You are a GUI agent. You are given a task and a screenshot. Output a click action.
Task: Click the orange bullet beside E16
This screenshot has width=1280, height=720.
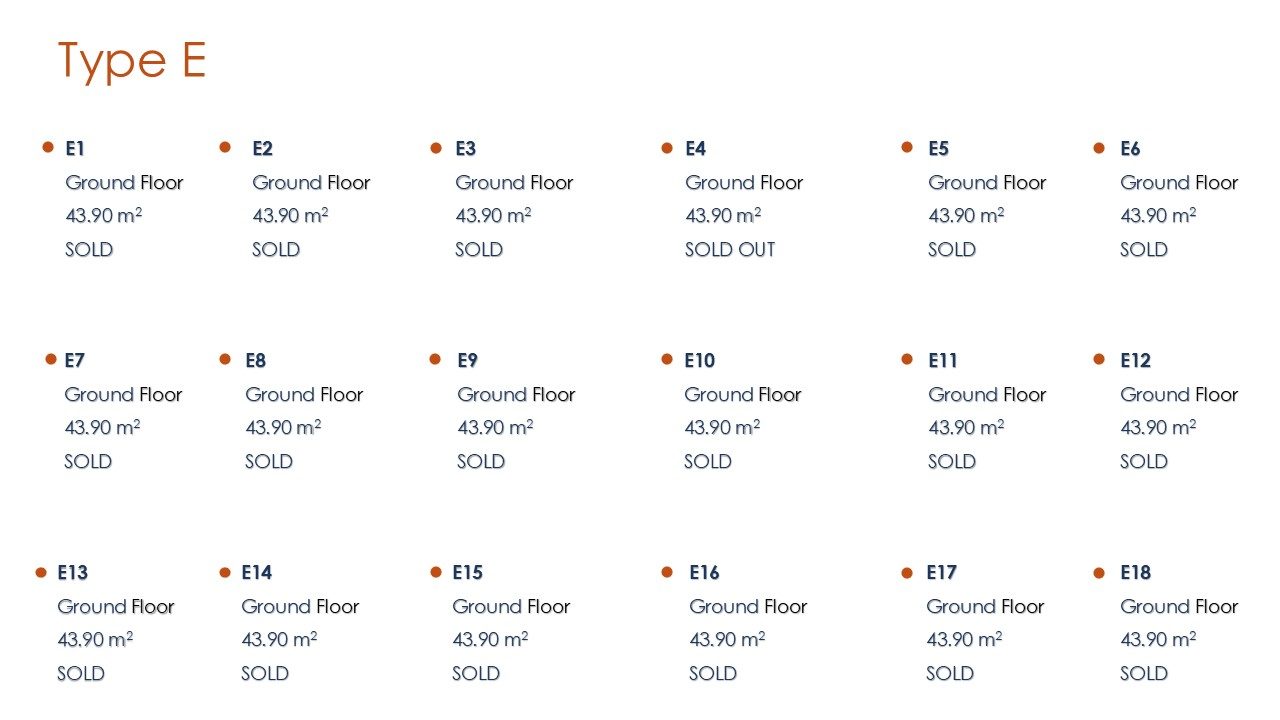[x=667, y=572]
